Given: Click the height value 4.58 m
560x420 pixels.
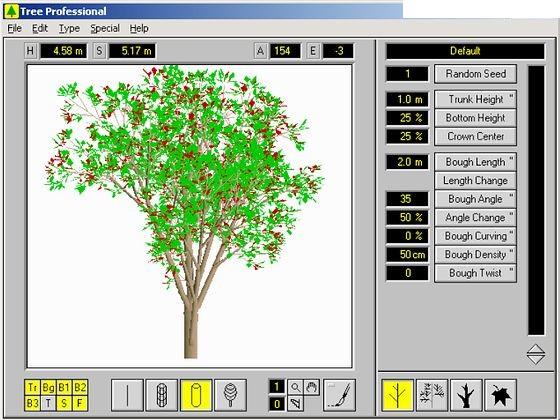Looking at the screenshot, I should pos(64,51).
